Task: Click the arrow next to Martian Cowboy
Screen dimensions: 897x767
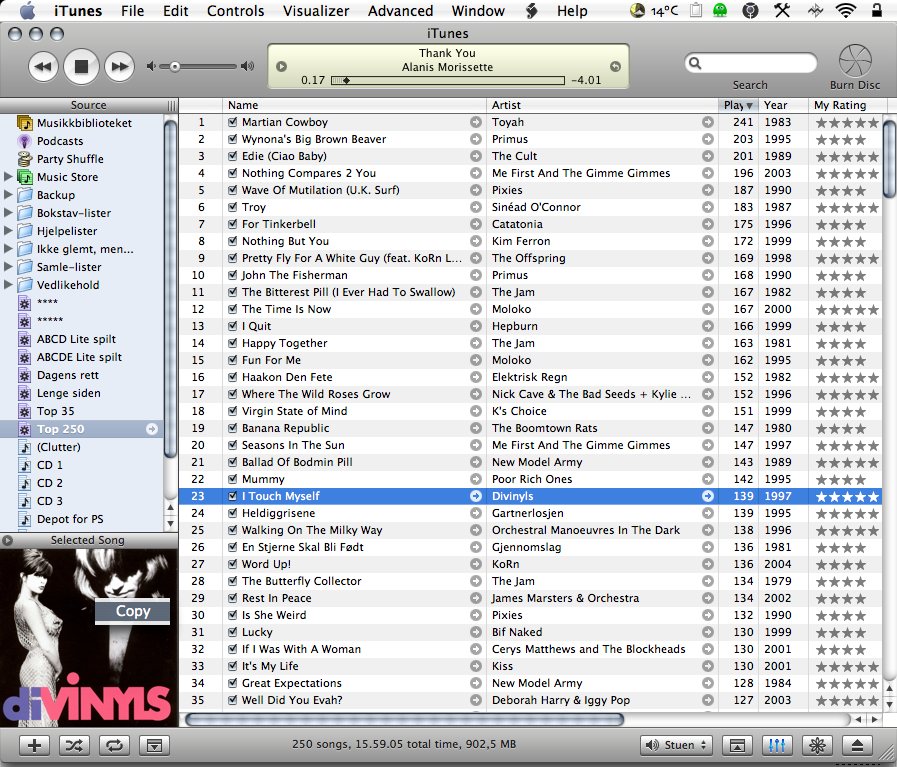Action: coord(476,122)
